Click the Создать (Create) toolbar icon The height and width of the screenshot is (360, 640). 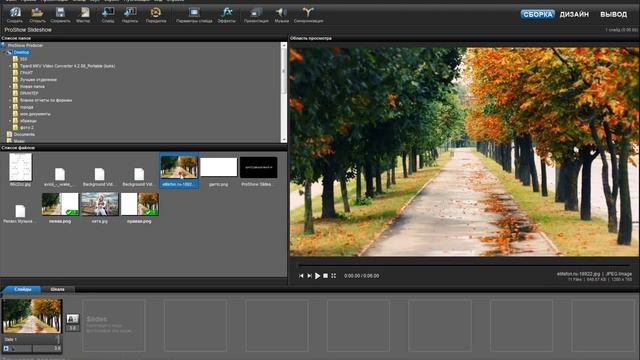(x=15, y=15)
